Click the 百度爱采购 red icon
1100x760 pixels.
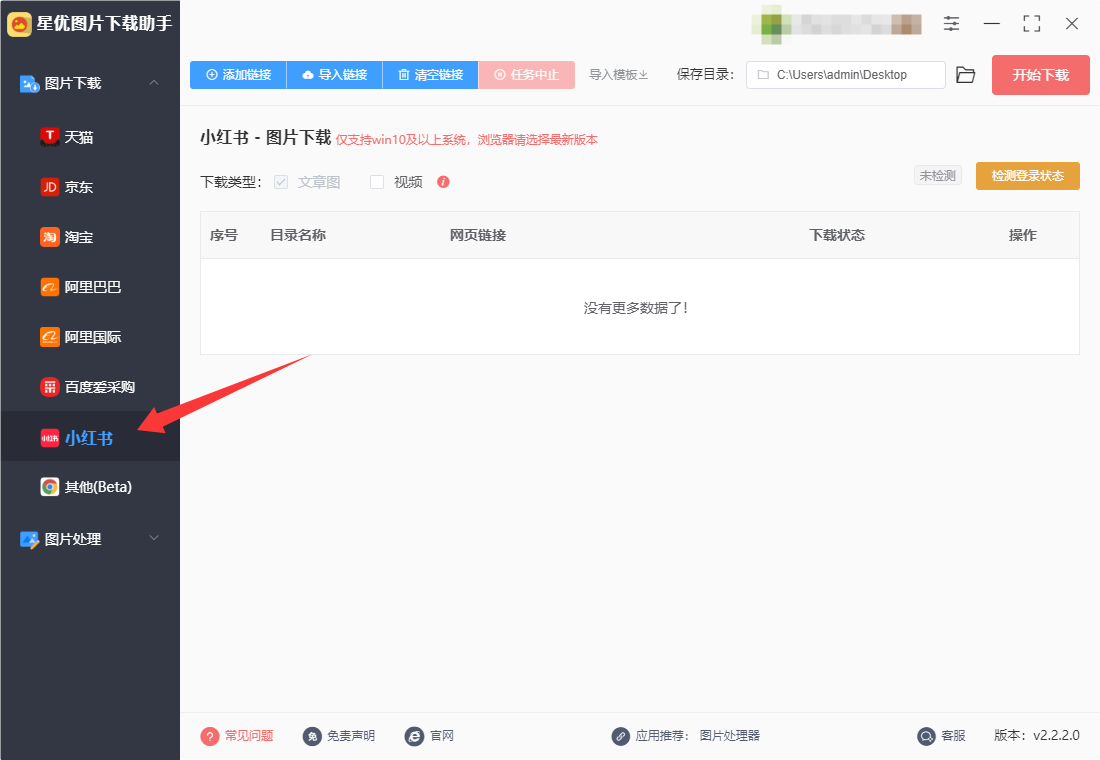click(x=50, y=387)
